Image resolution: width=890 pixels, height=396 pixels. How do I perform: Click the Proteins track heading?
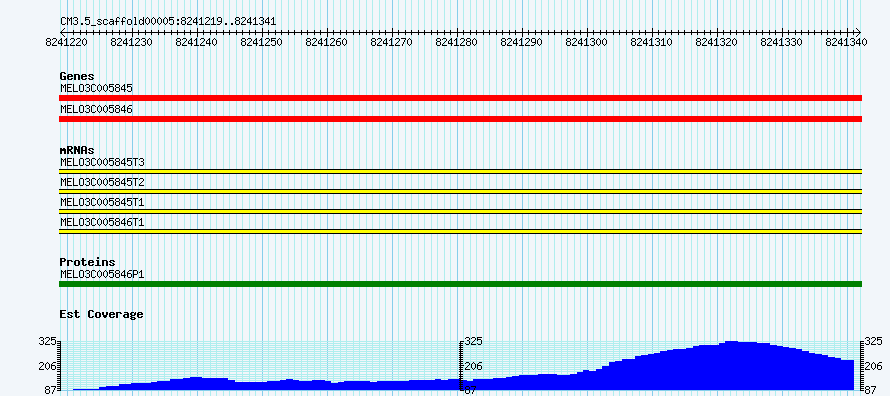click(87, 262)
